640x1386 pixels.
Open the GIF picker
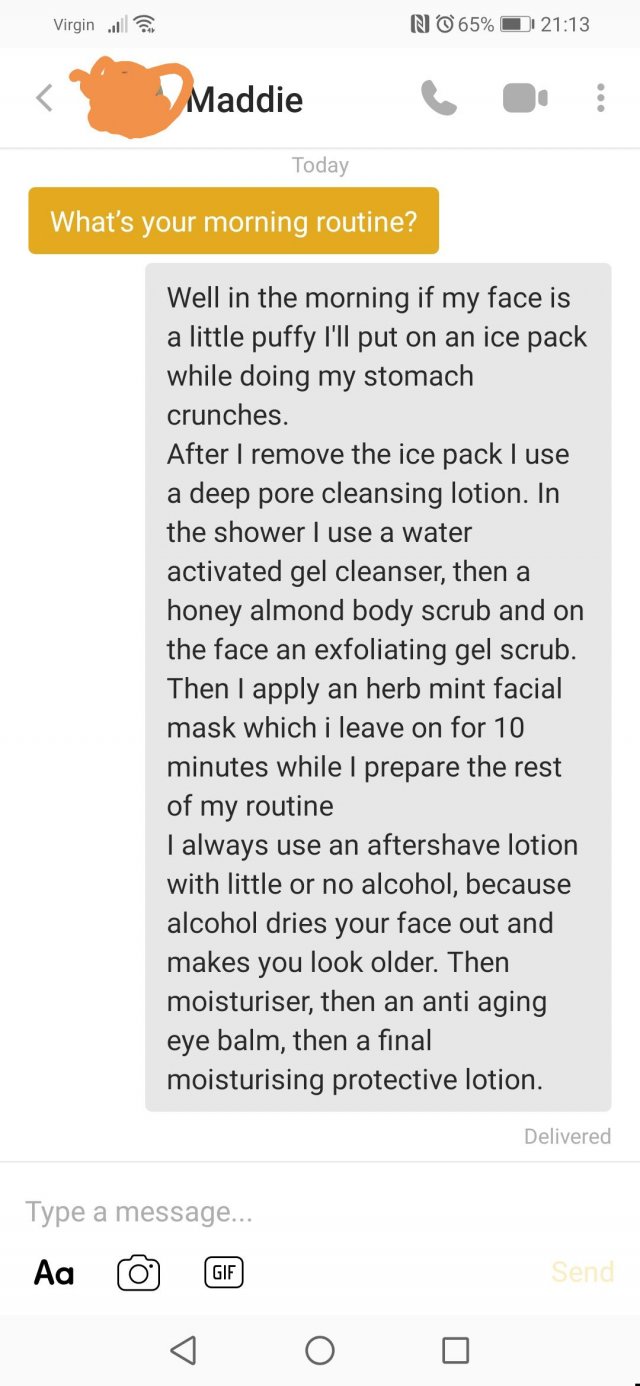tap(224, 1272)
